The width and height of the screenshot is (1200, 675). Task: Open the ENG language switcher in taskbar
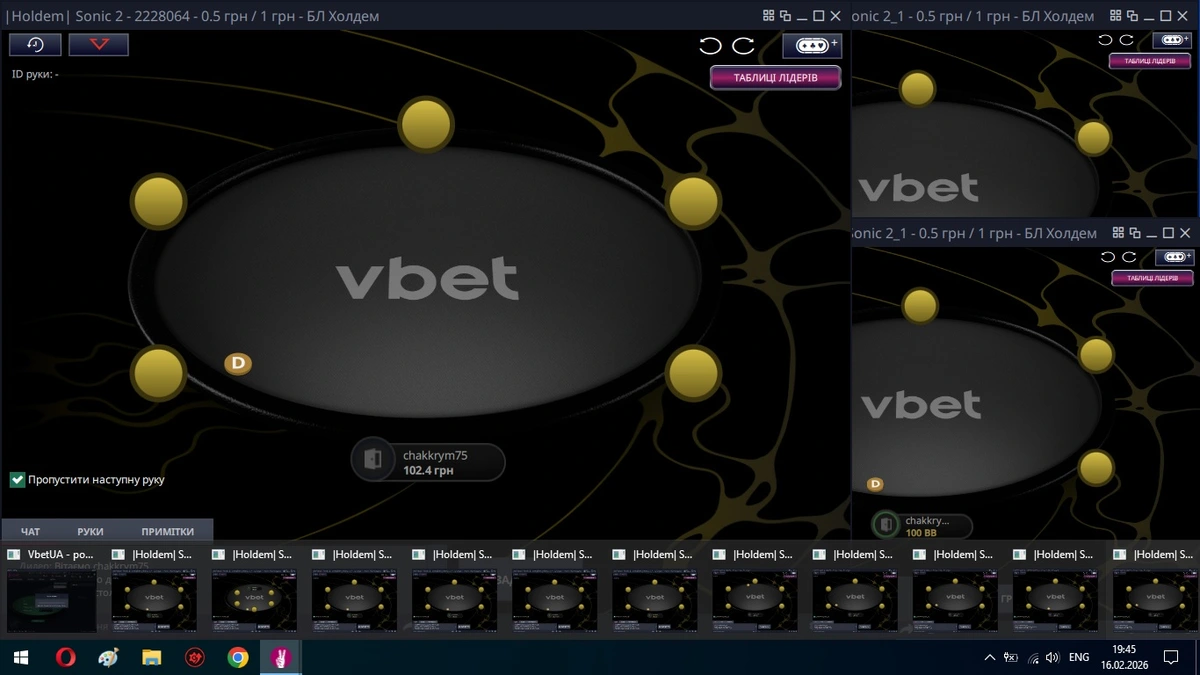tap(1079, 657)
